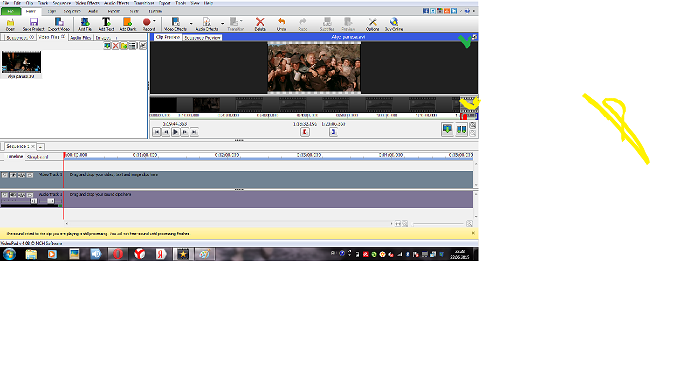Place clip on sequence with green arrow
This screenshot has width=683, height=384.
(447, 129)
